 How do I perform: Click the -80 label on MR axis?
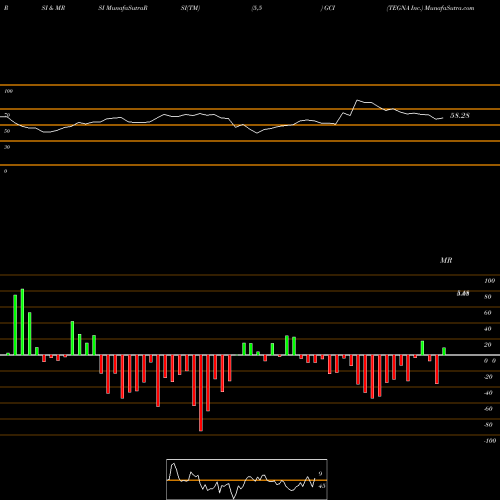[x=488, y=425]
